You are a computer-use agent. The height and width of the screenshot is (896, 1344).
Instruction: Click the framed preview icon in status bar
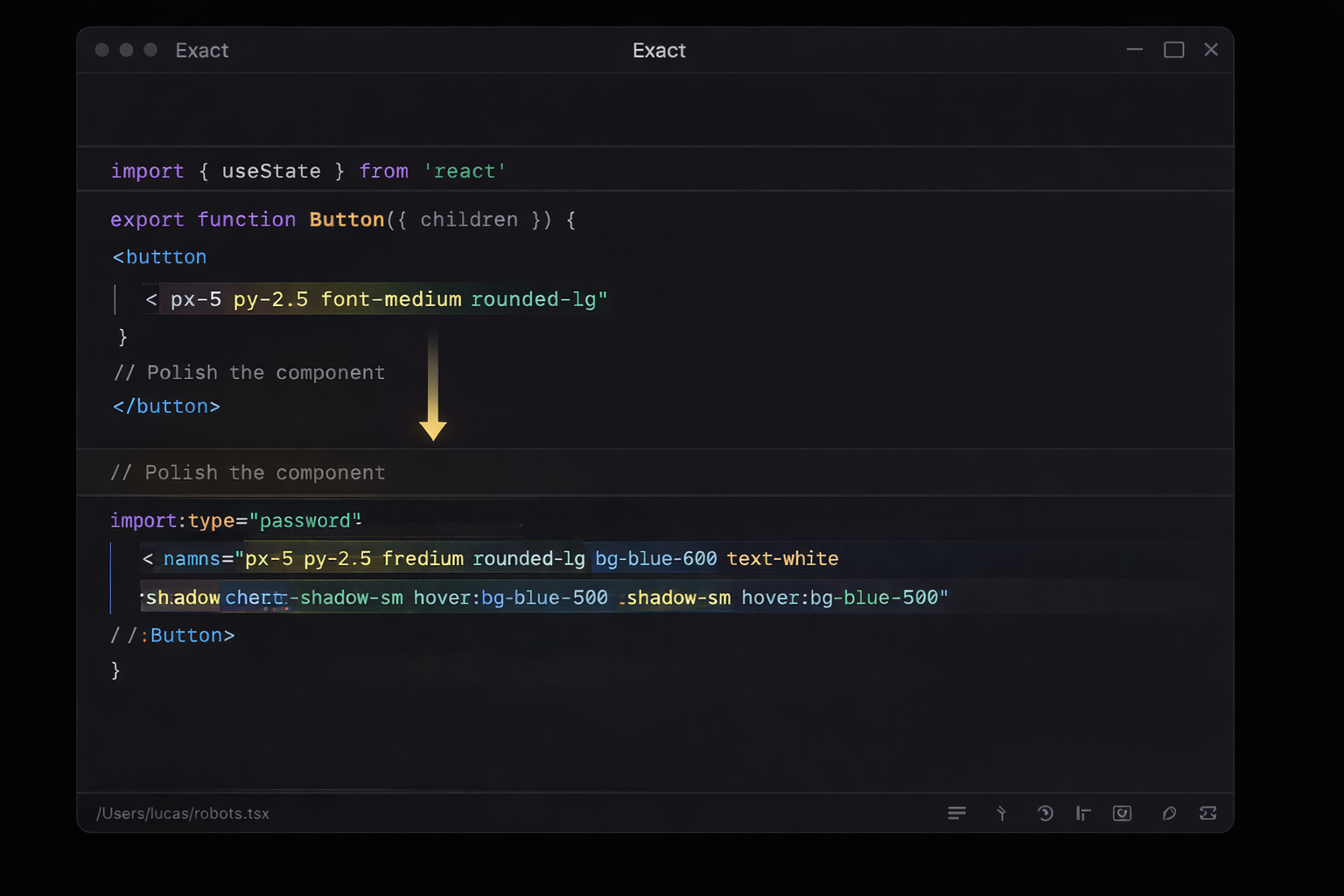click(1122, 814)
